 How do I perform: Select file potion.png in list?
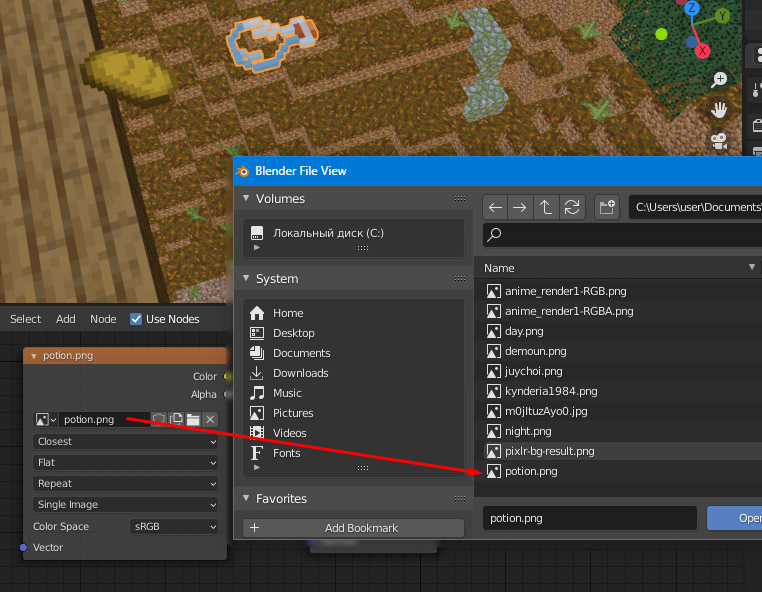(618, 471)
